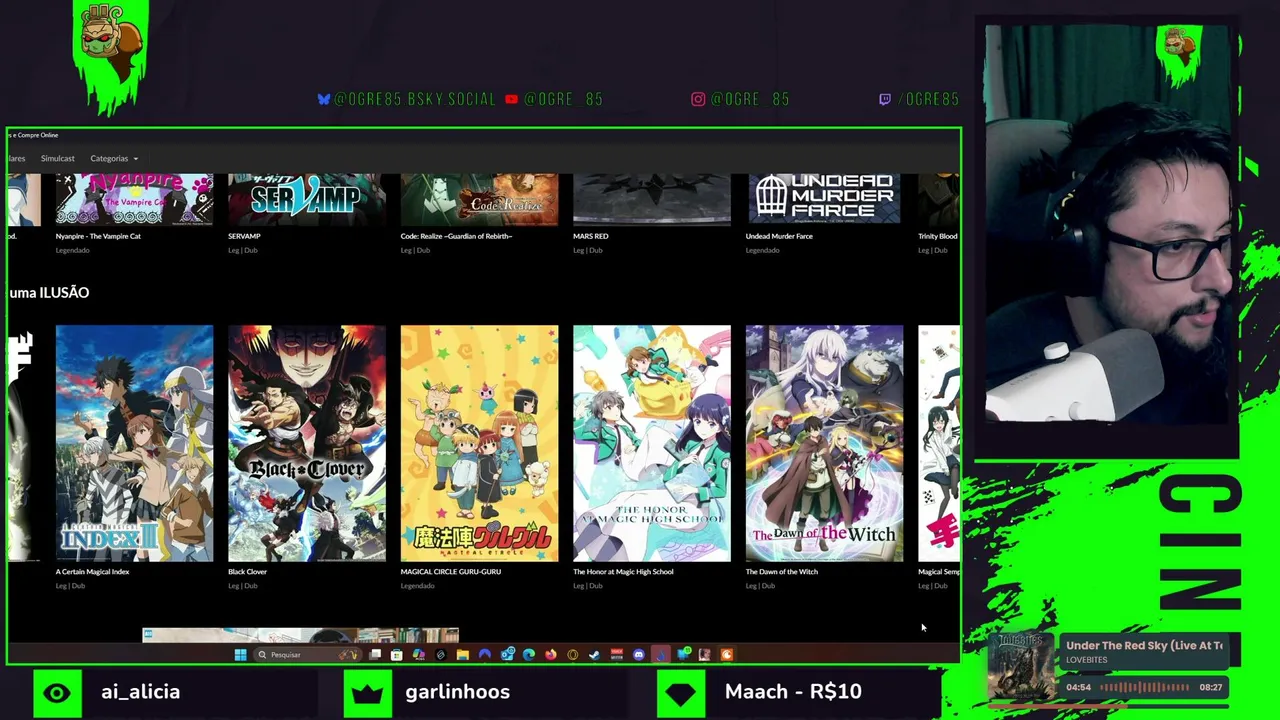
Task: Open the Windows Start menu
Action: click(240, 655)
